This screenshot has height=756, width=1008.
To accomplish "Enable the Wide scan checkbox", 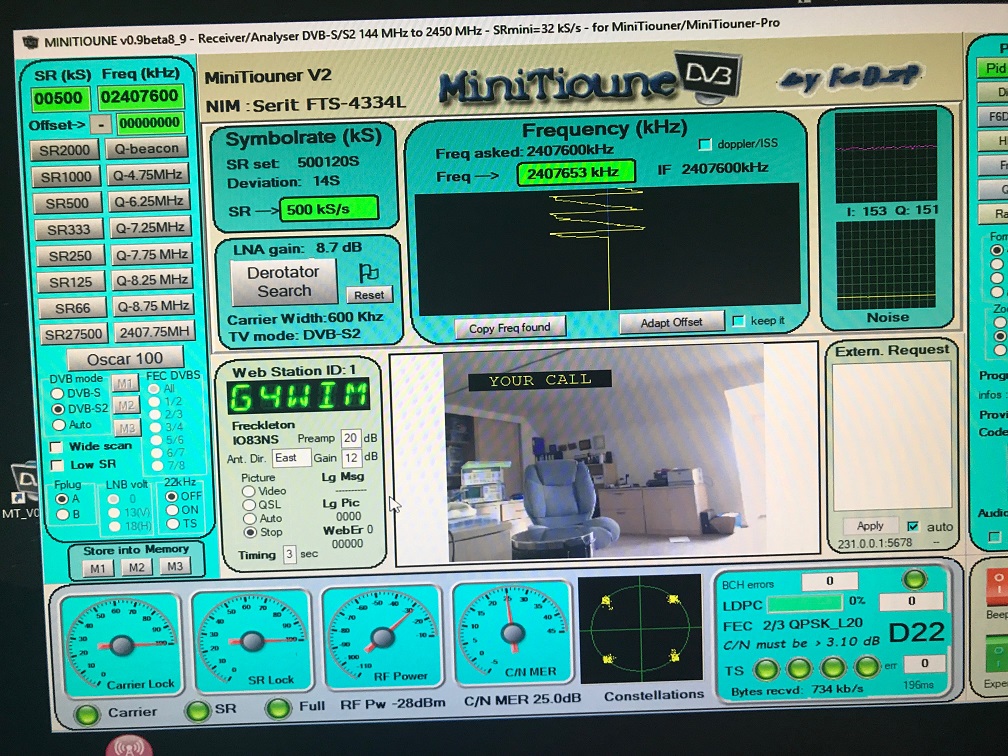I will (57, 447).
